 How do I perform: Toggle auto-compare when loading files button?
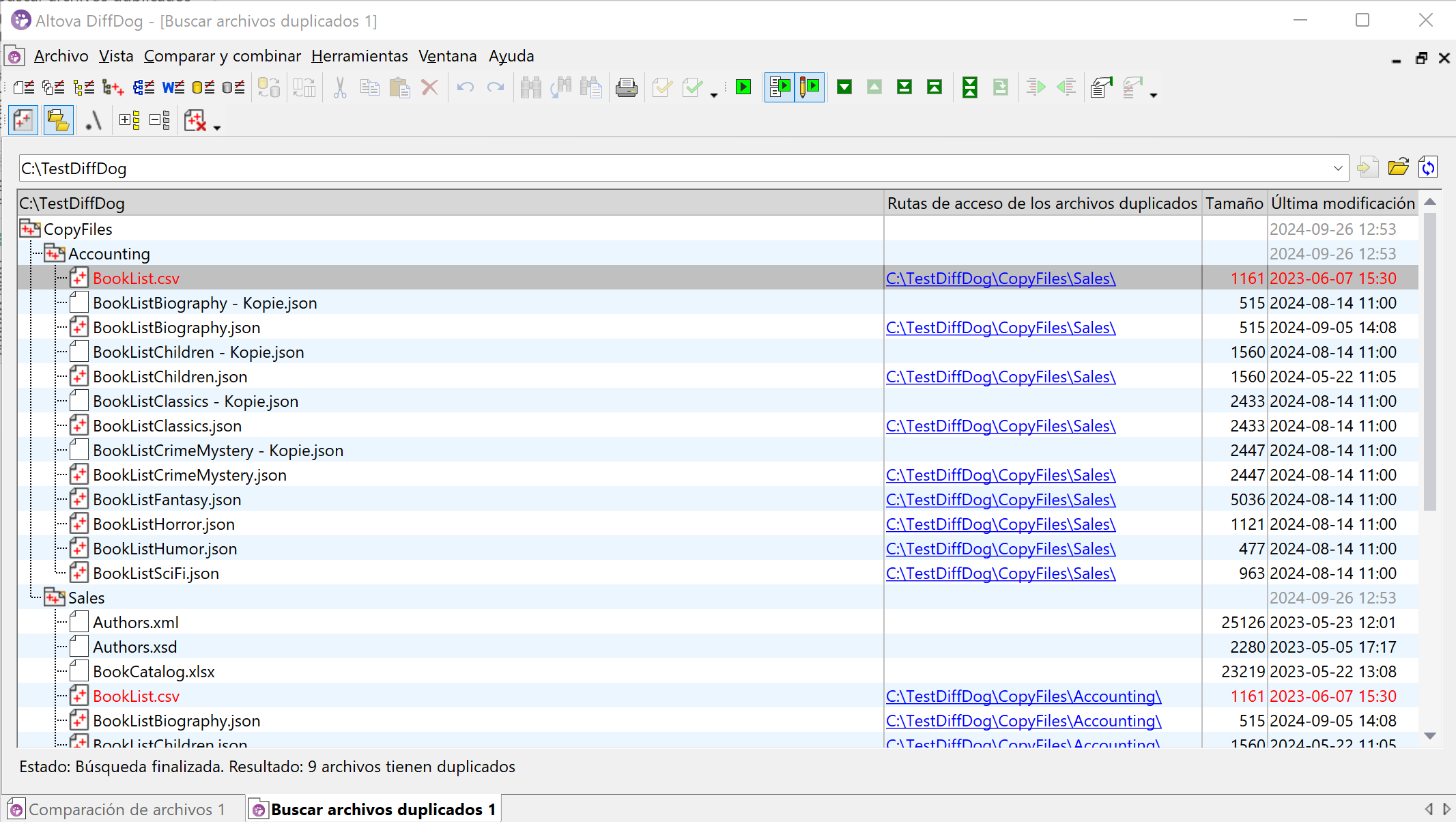780,87
